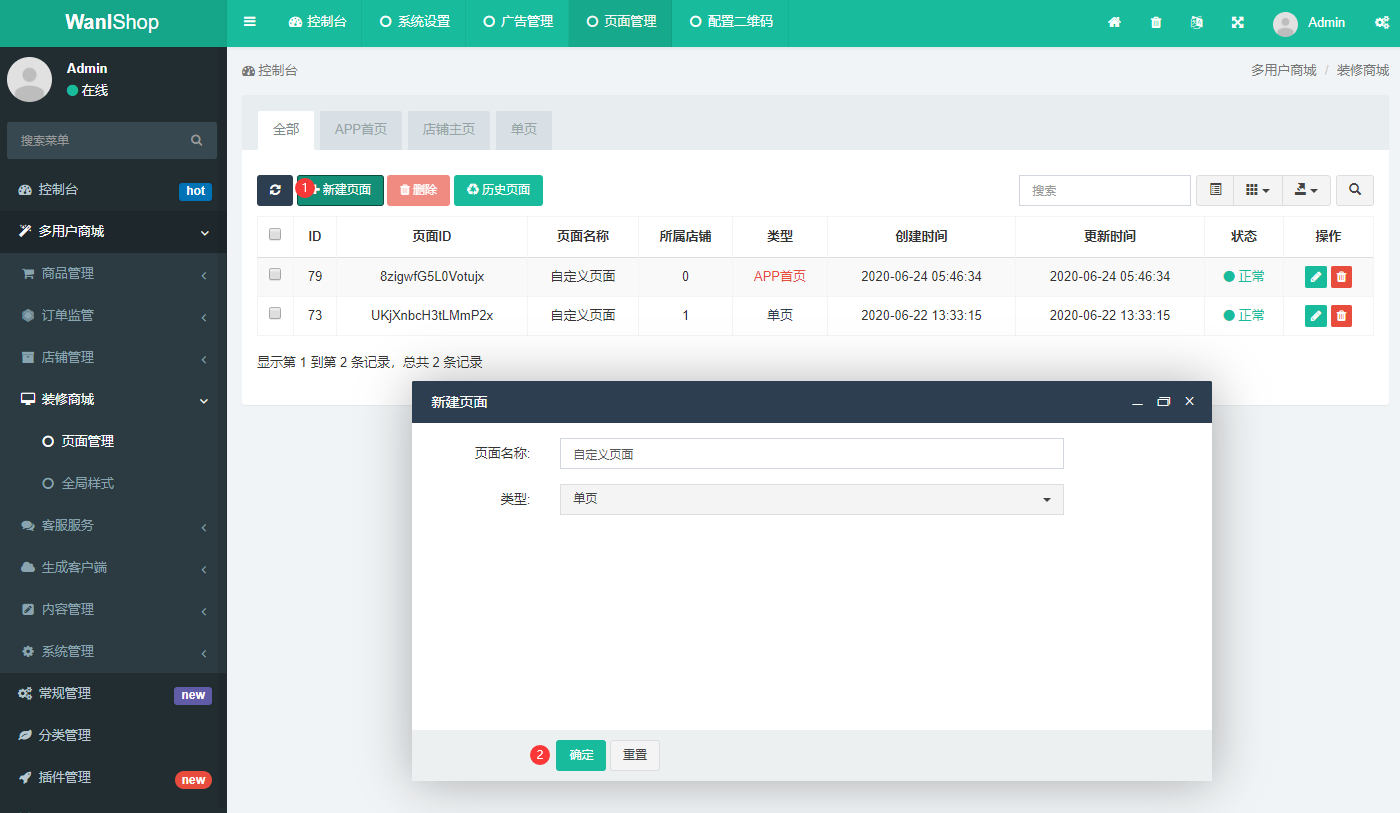The image size is (1400, 813).
Task: Open the column toggle grid dropdown
Action: (1258, 190)
